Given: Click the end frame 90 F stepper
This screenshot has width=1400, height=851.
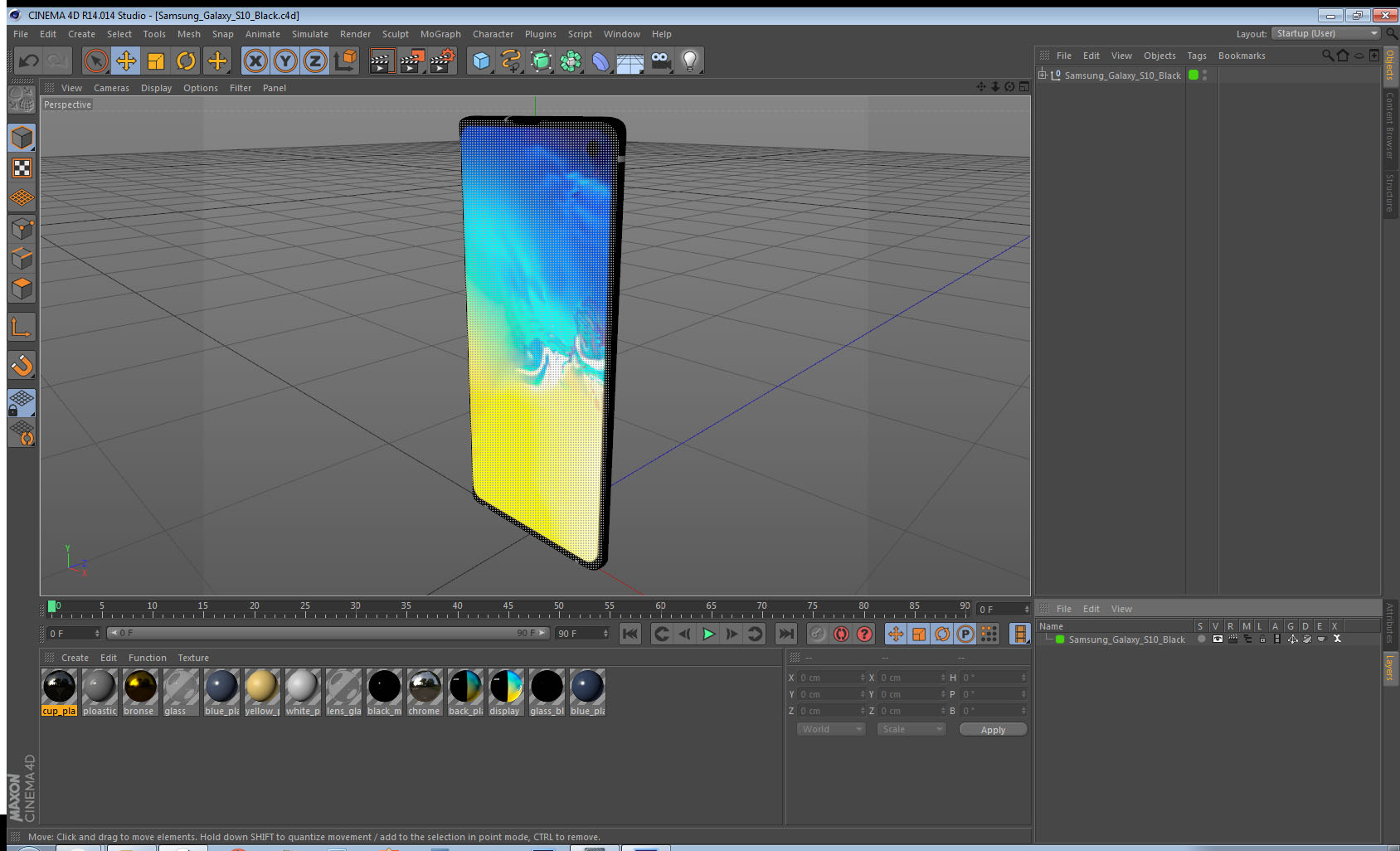Looking at the screenshot, I should [x=605, y=634].
